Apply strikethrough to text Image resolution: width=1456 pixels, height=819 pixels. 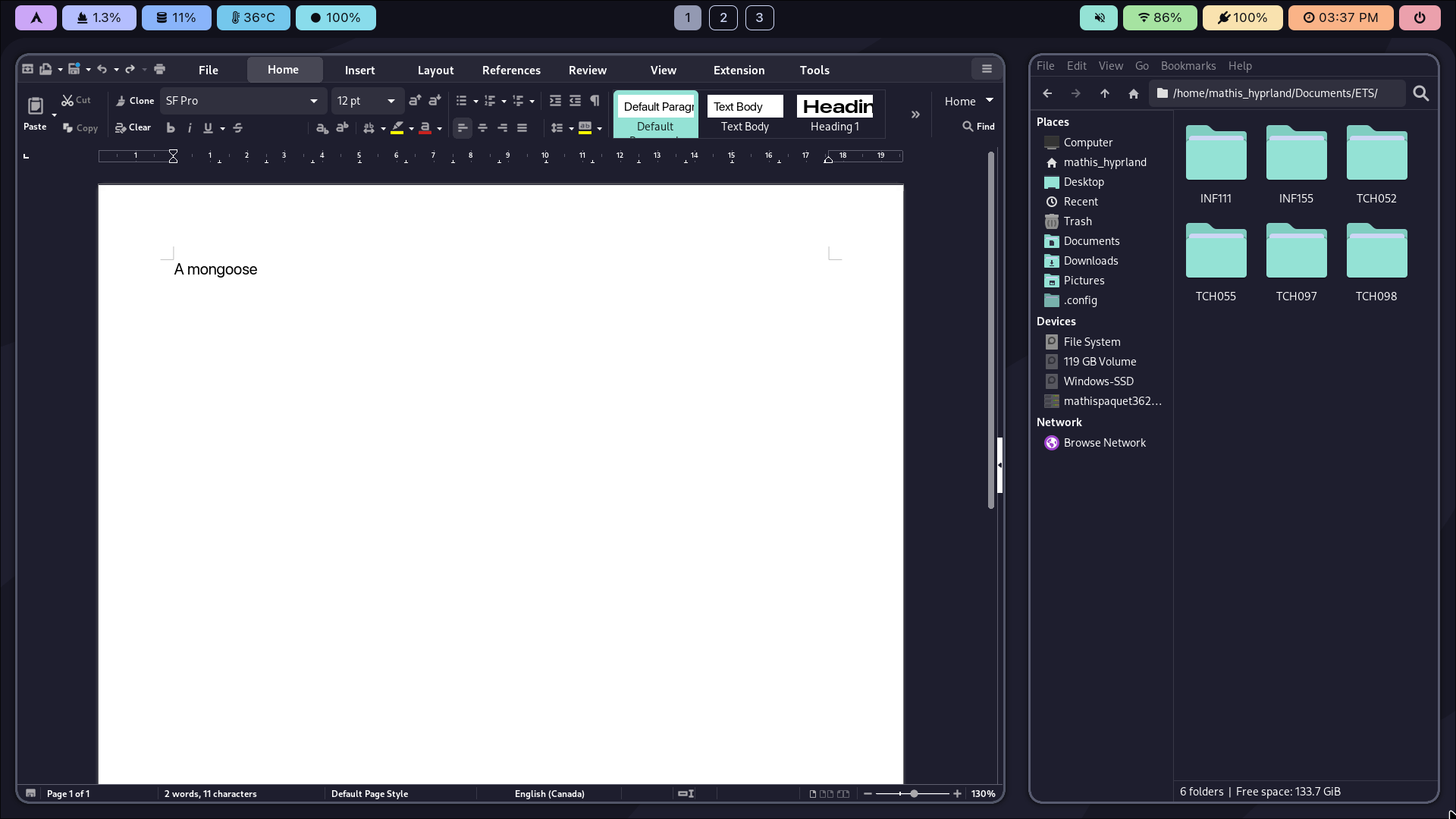[x=237, y=128]
